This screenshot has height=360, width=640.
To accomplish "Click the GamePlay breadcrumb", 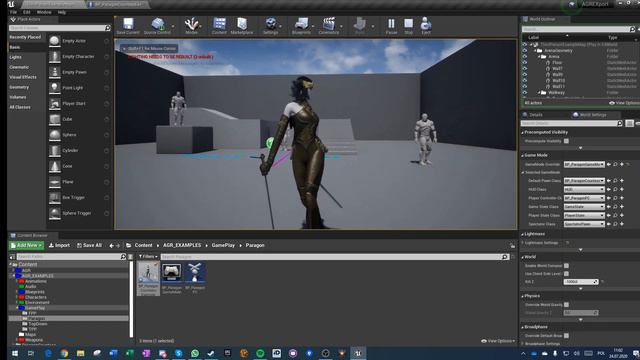I will point(223,245).
